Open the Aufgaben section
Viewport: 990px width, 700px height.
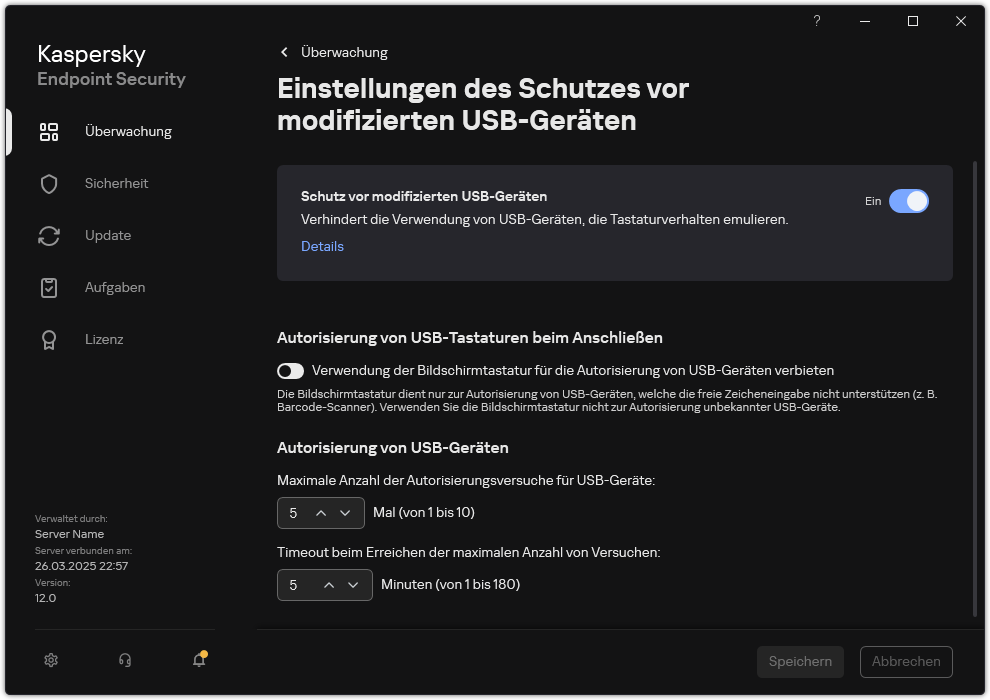(x=115, y=287)
